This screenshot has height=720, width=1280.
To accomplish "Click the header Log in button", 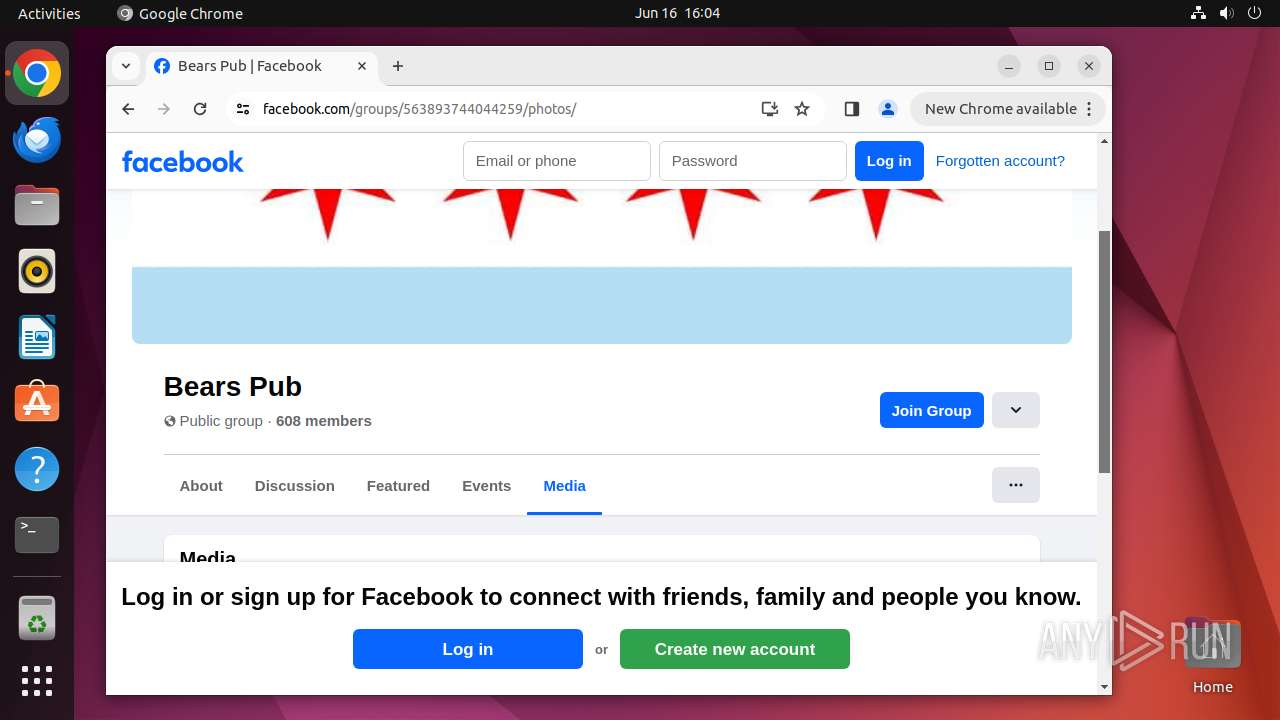I will click(x=889, y=161).
